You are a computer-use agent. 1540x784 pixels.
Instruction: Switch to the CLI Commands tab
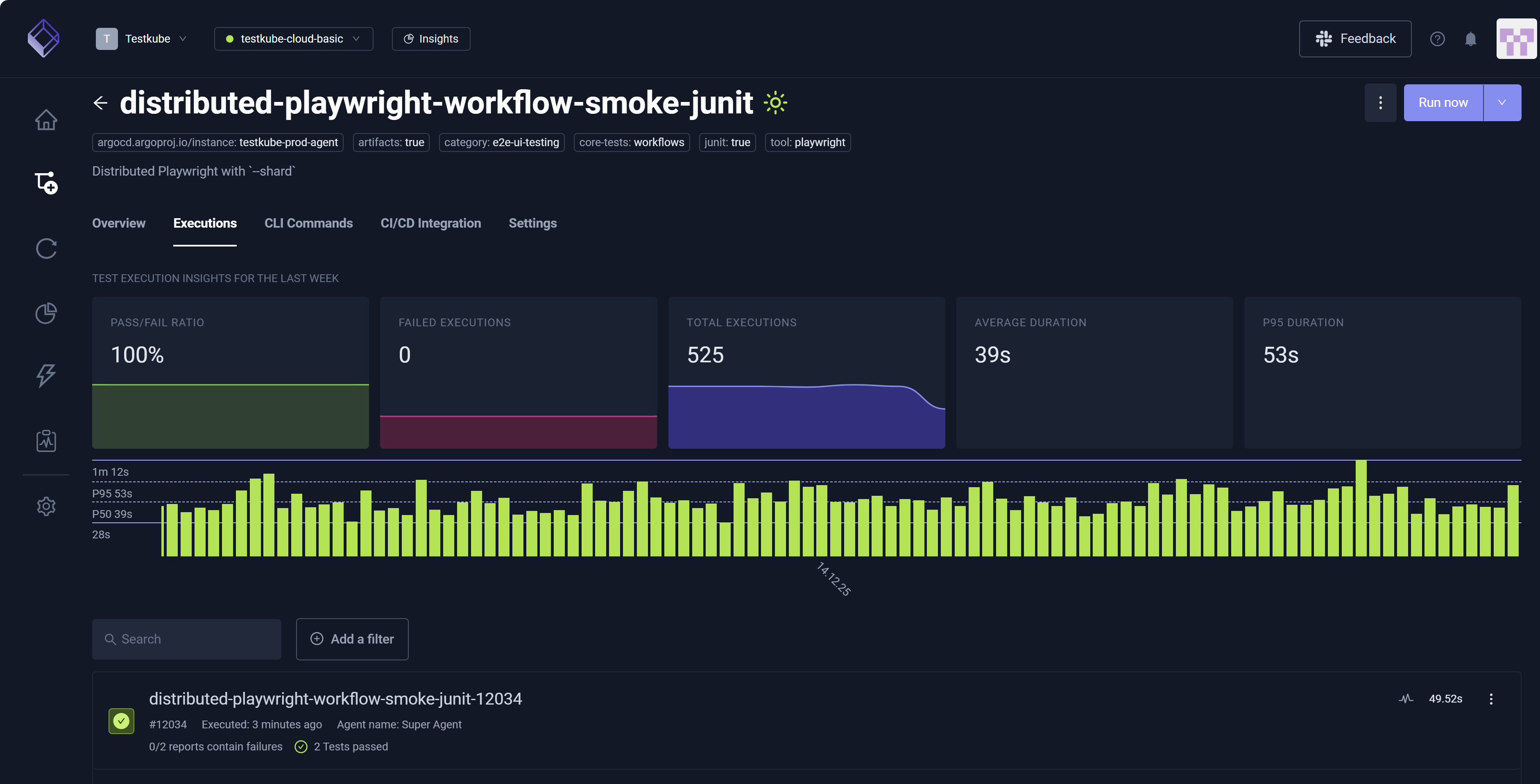point(308,223)
